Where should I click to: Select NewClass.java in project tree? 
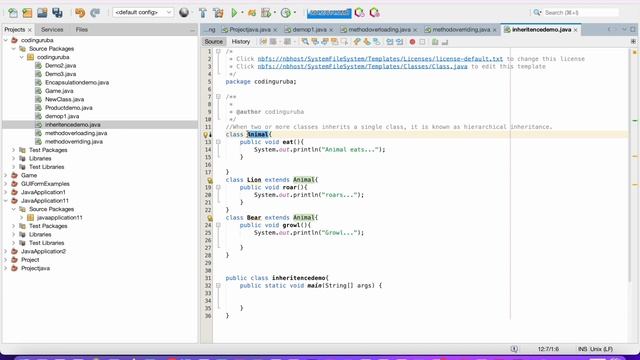64,99
